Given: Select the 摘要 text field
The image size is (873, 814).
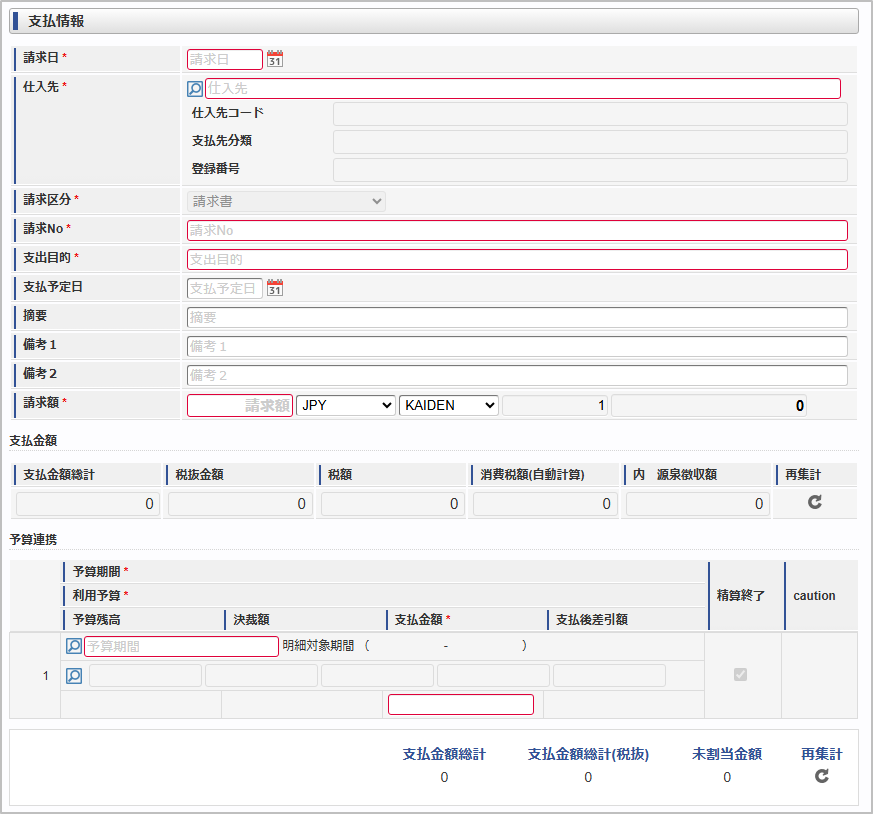Looking at the screenshot, I should (516, 318).
